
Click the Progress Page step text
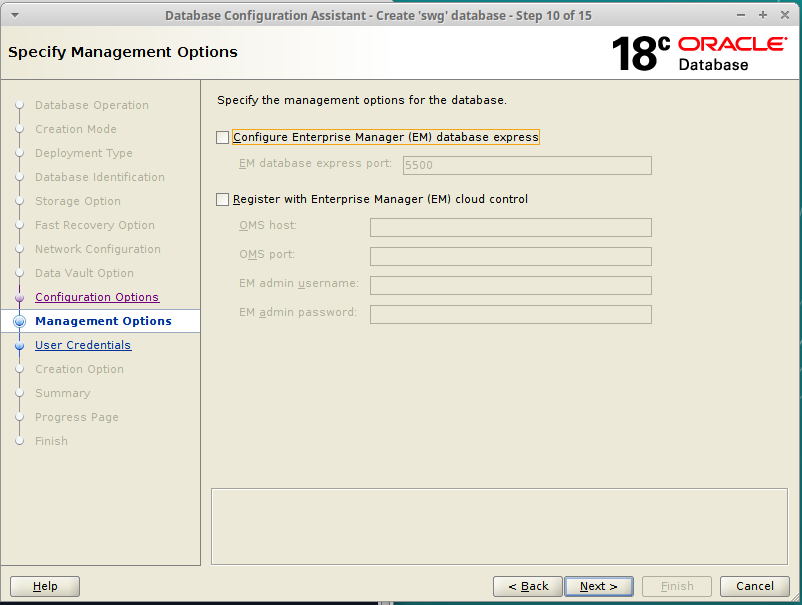(x=77, y=417)
